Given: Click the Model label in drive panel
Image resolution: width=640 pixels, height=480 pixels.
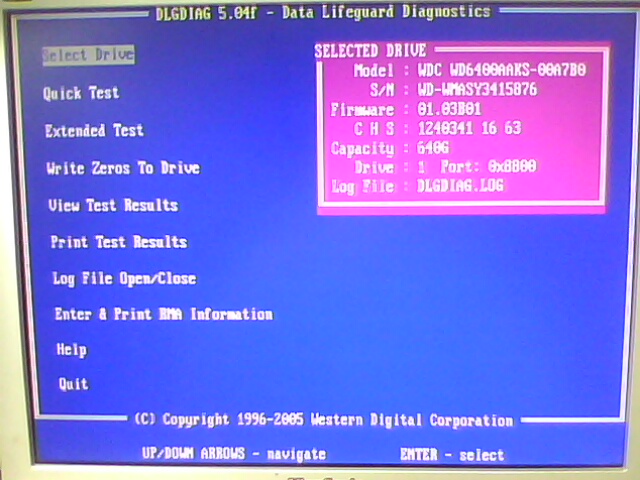Looking at the screenshot, I should tap(373, 70).
